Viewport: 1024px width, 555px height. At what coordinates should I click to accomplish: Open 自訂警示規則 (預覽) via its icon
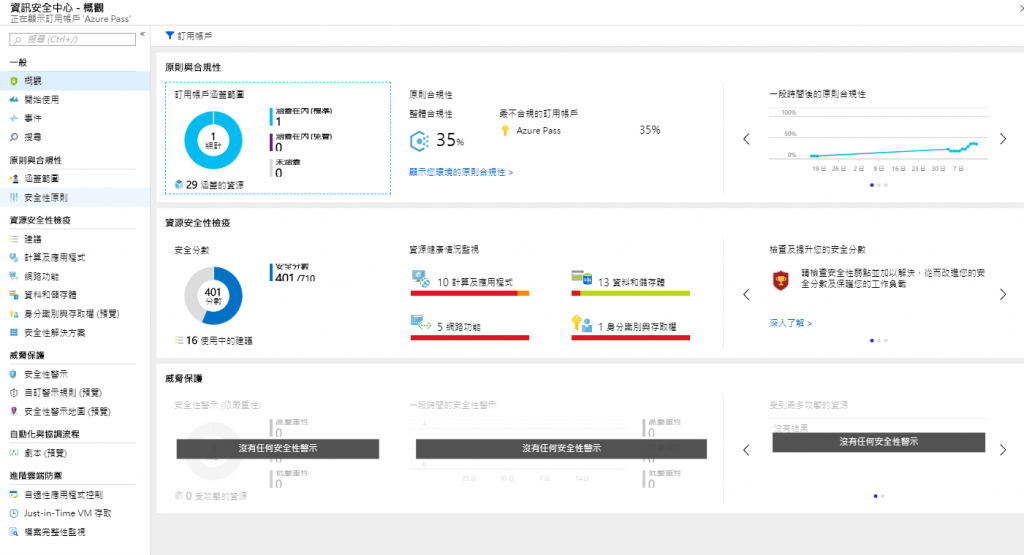tap(14, 392)
